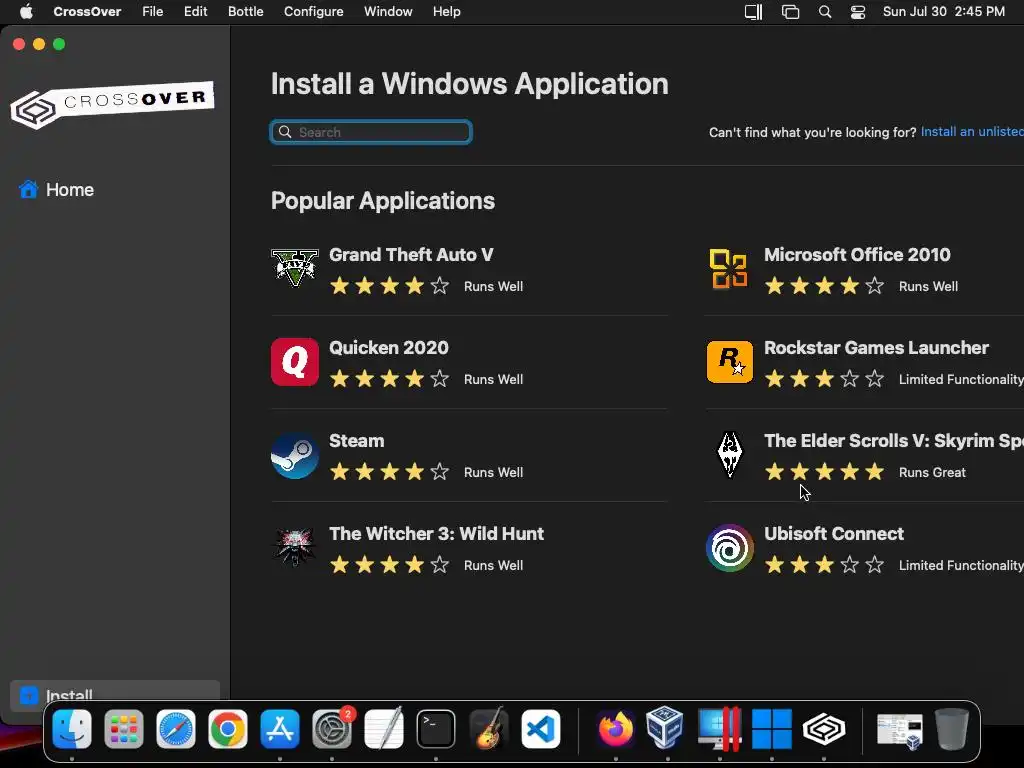Click the menu bar date and time
This screenshot has width=1024, height=768.
pyautogui.click(x=944, y=12)
